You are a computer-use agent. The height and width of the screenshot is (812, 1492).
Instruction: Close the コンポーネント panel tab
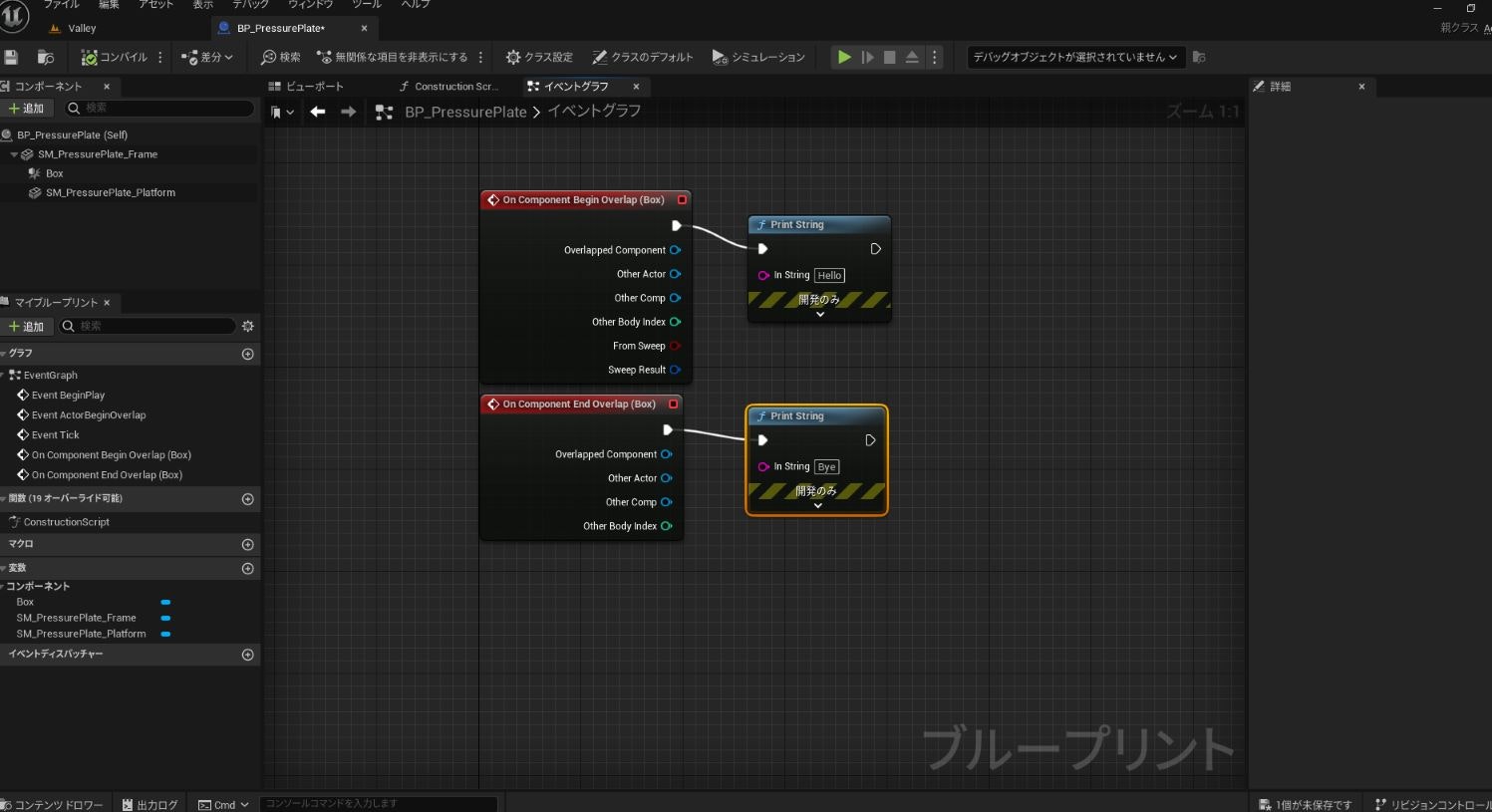pyautogui.click(x=107, y=87)
